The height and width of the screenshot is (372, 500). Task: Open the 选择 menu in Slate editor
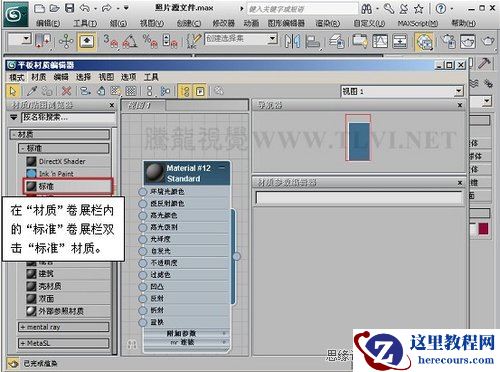83,77
